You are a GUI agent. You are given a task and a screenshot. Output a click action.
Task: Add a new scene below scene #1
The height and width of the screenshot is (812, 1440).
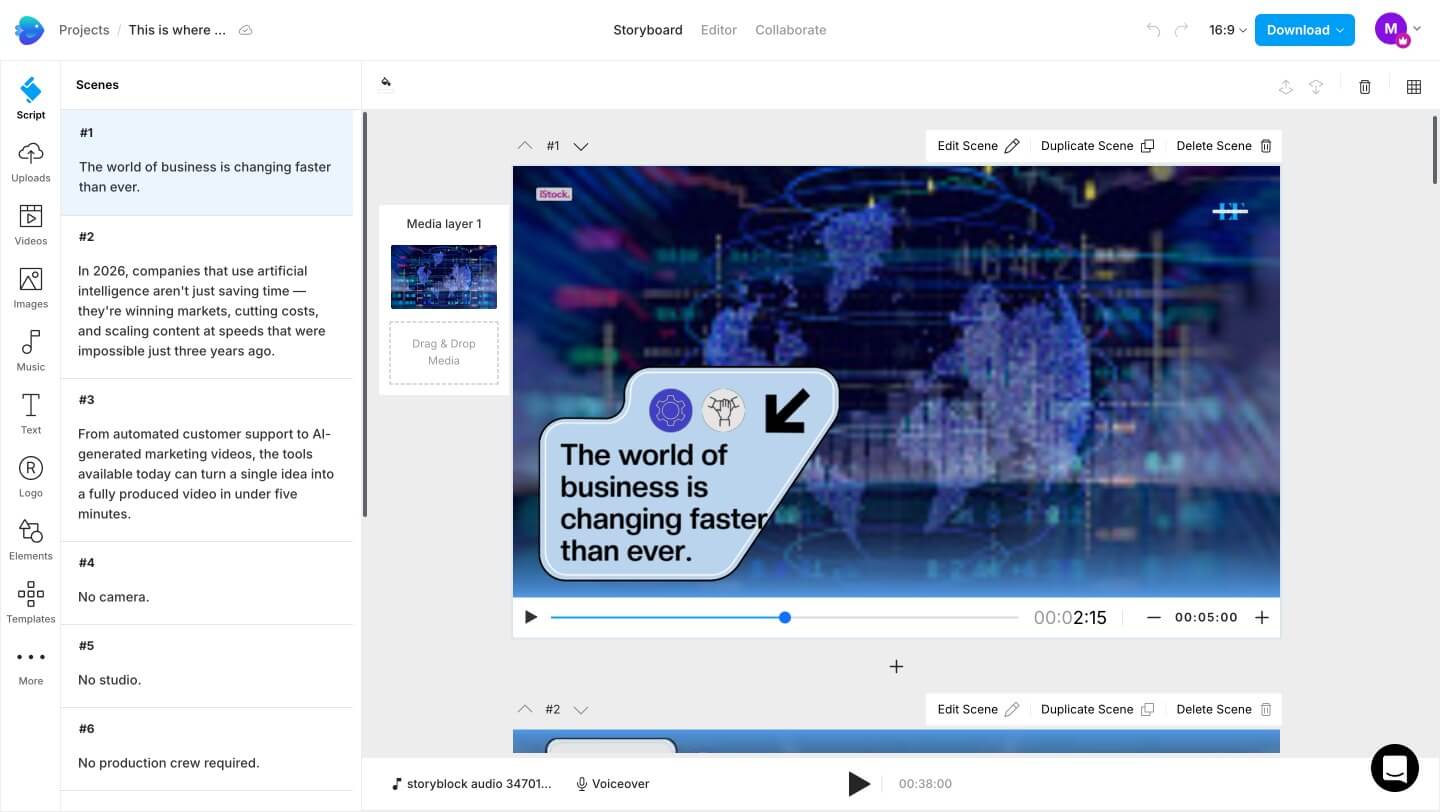click(896, 667)
